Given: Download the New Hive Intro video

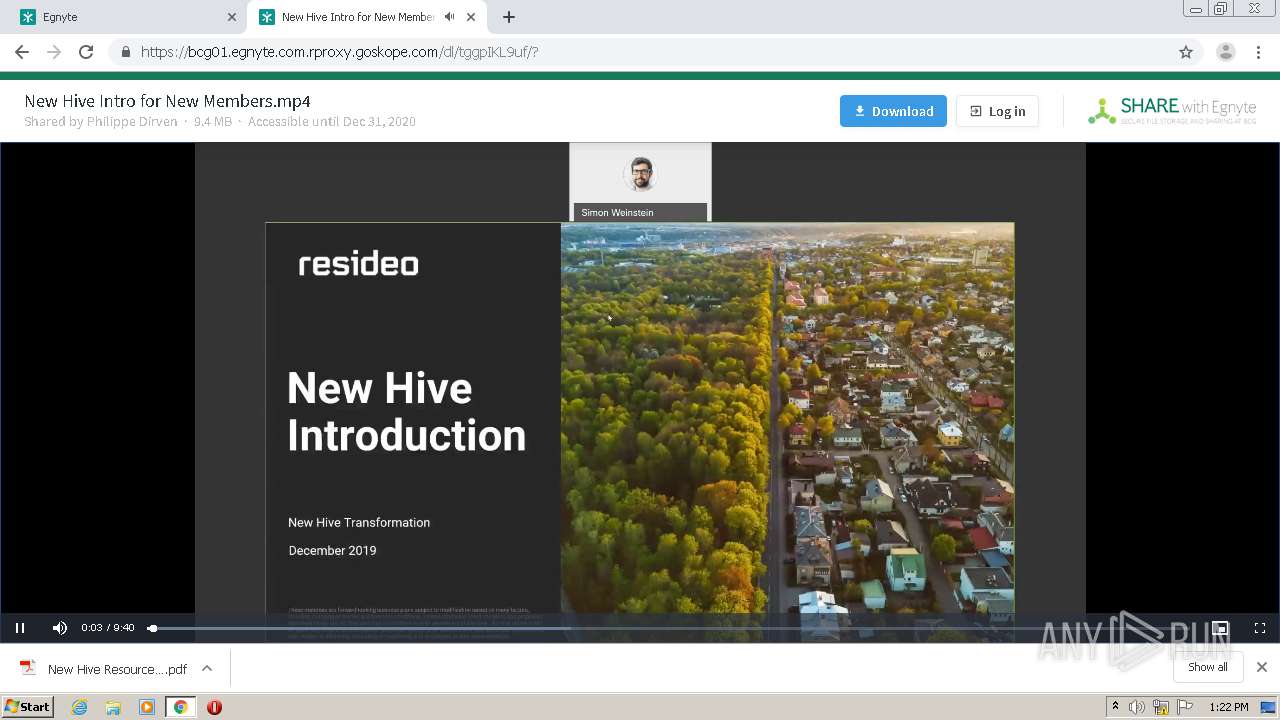Looking at the screenshot, I should click(893, 111).
